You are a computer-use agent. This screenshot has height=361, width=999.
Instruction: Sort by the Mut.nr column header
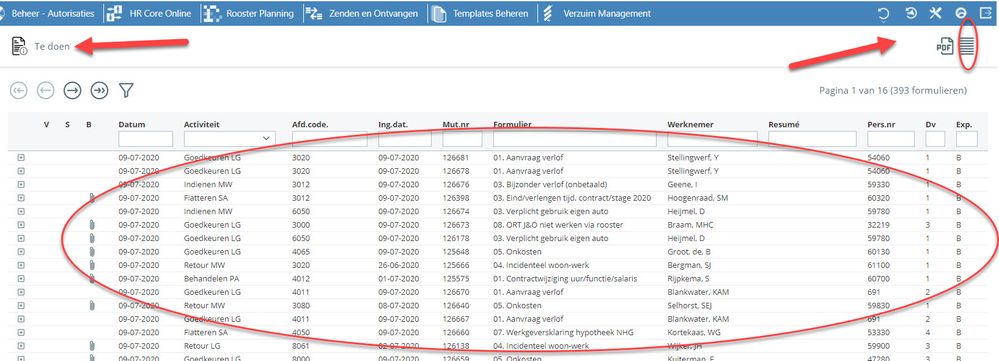point(457,125)
